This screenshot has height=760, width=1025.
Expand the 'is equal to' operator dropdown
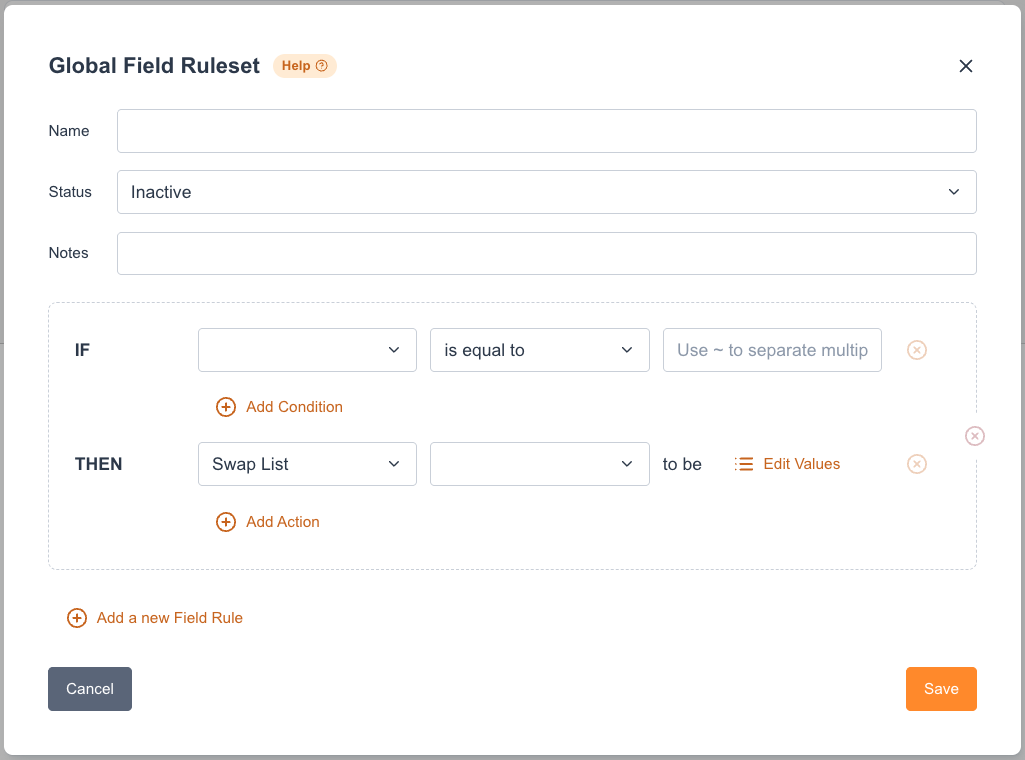(539, 350)
